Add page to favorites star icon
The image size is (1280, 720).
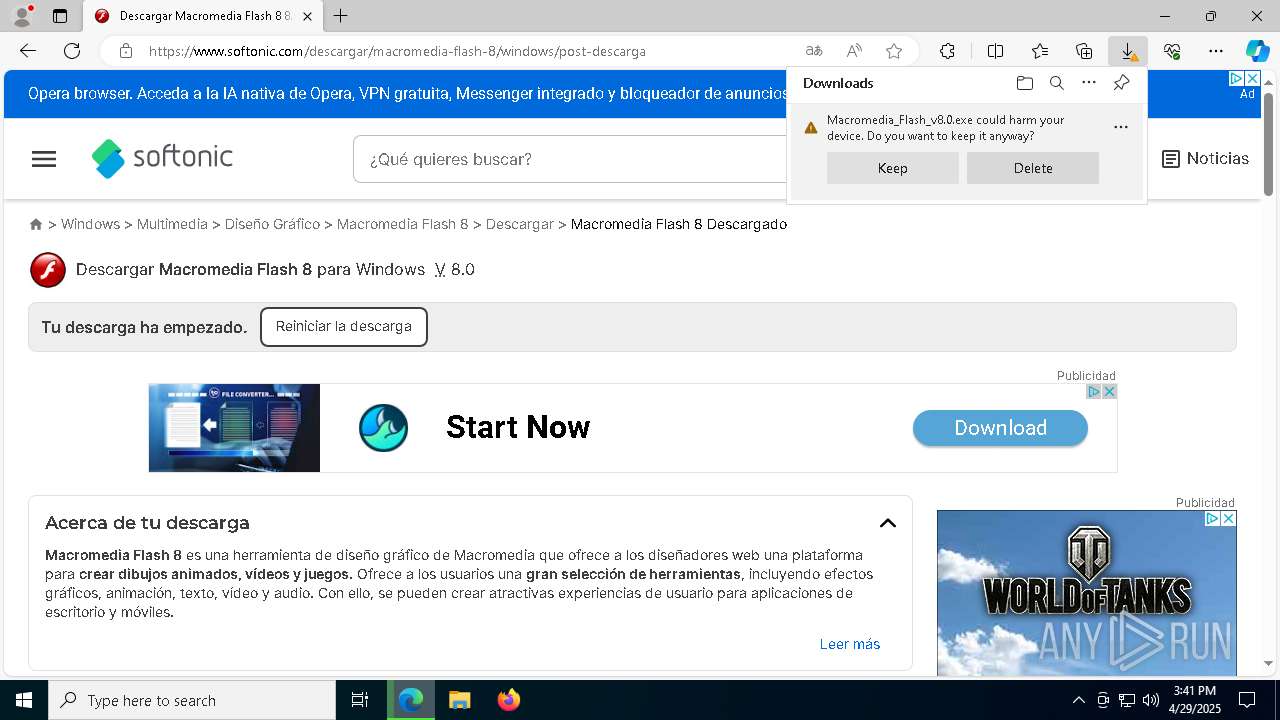pos(894,51)
